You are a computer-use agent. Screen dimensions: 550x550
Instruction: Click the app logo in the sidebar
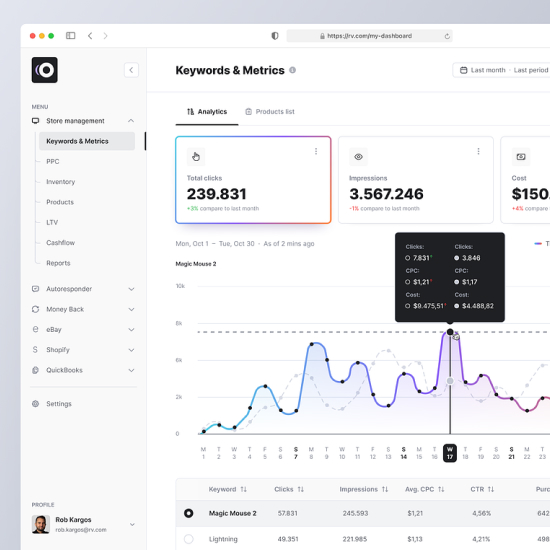(45, 70)
